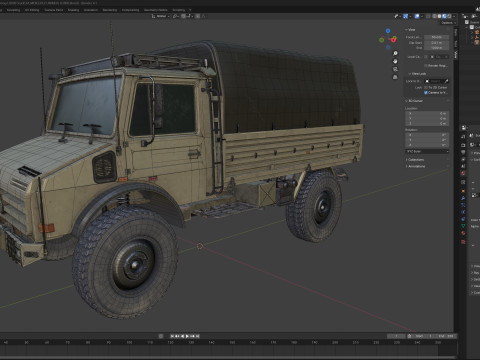
Task: Click the zoom magnifier viewport navigation icon
Action: click(x=395, y=53)
